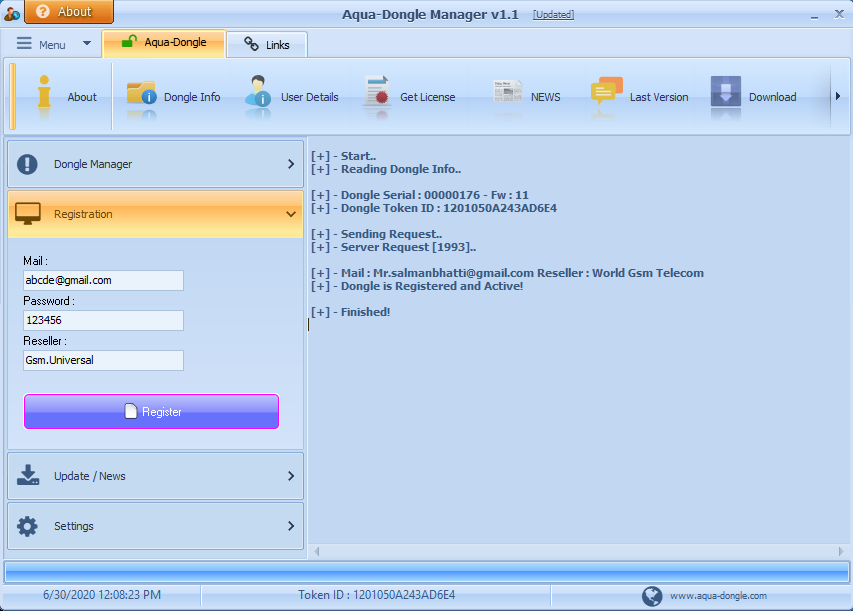Click the Password input field
Viewport: 853px width, 611px height.
(103, 320)
